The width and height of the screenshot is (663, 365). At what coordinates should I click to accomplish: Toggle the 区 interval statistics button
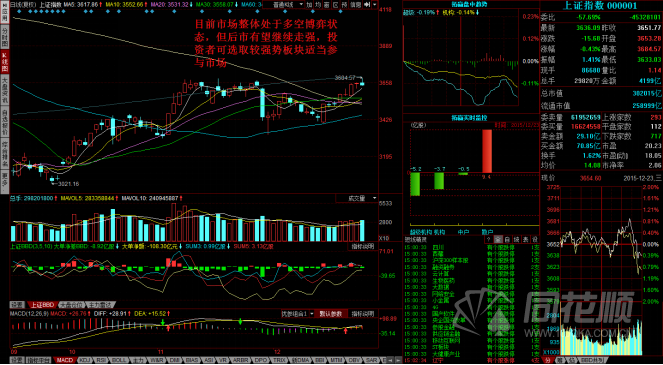coord(336,5)
